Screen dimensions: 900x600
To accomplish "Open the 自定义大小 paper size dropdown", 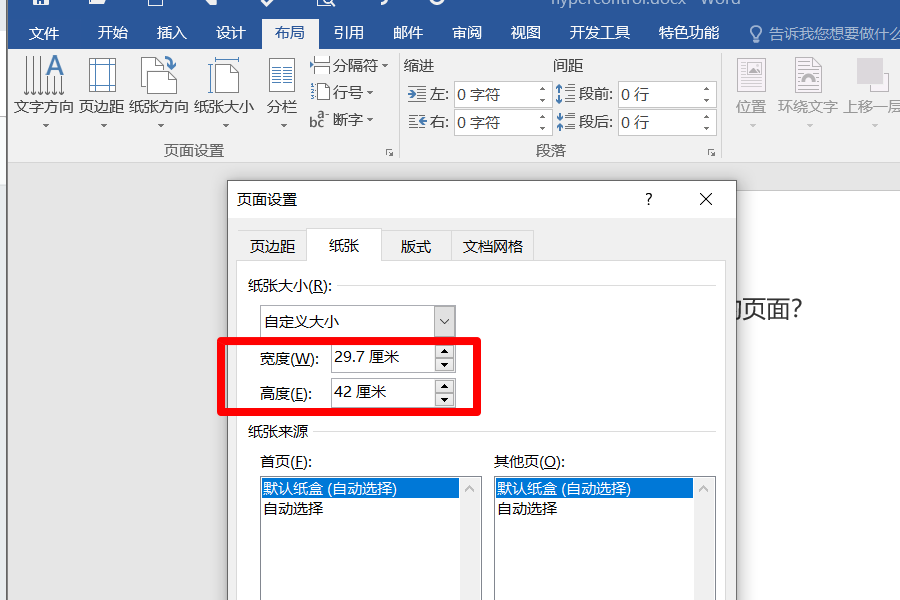I will (x=443, y=321).
